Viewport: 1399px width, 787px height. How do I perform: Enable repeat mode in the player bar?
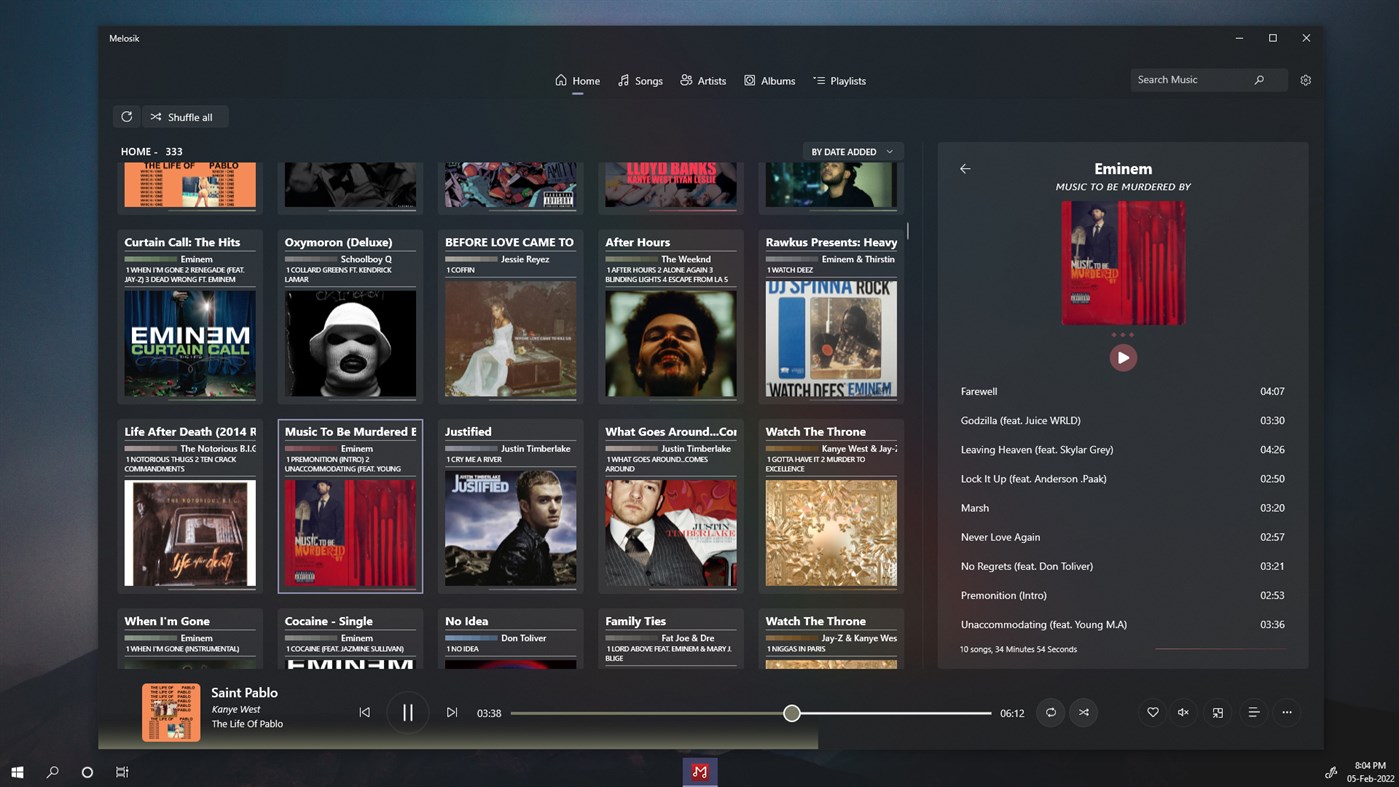[x=1051, y=712]
